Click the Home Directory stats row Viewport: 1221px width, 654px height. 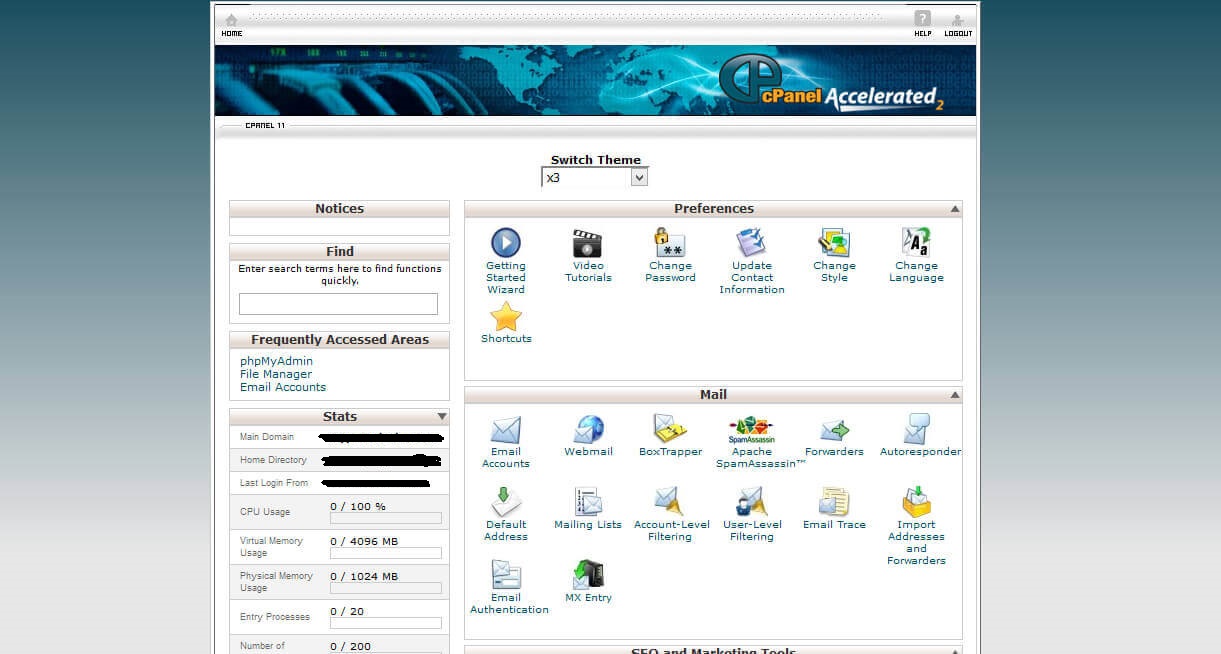coord(339,460)
